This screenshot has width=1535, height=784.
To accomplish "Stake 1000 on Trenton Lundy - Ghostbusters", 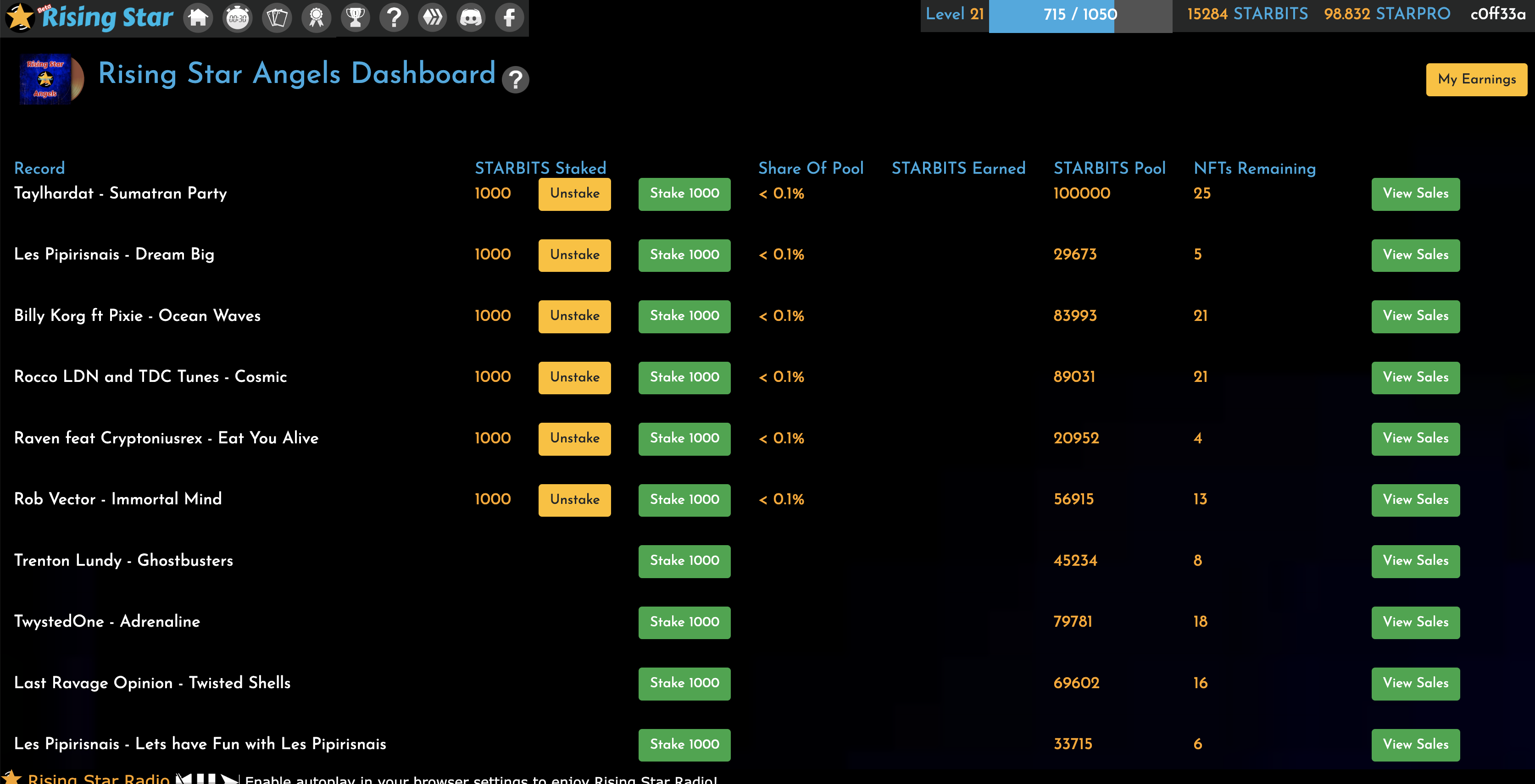I will coord(684,561).
